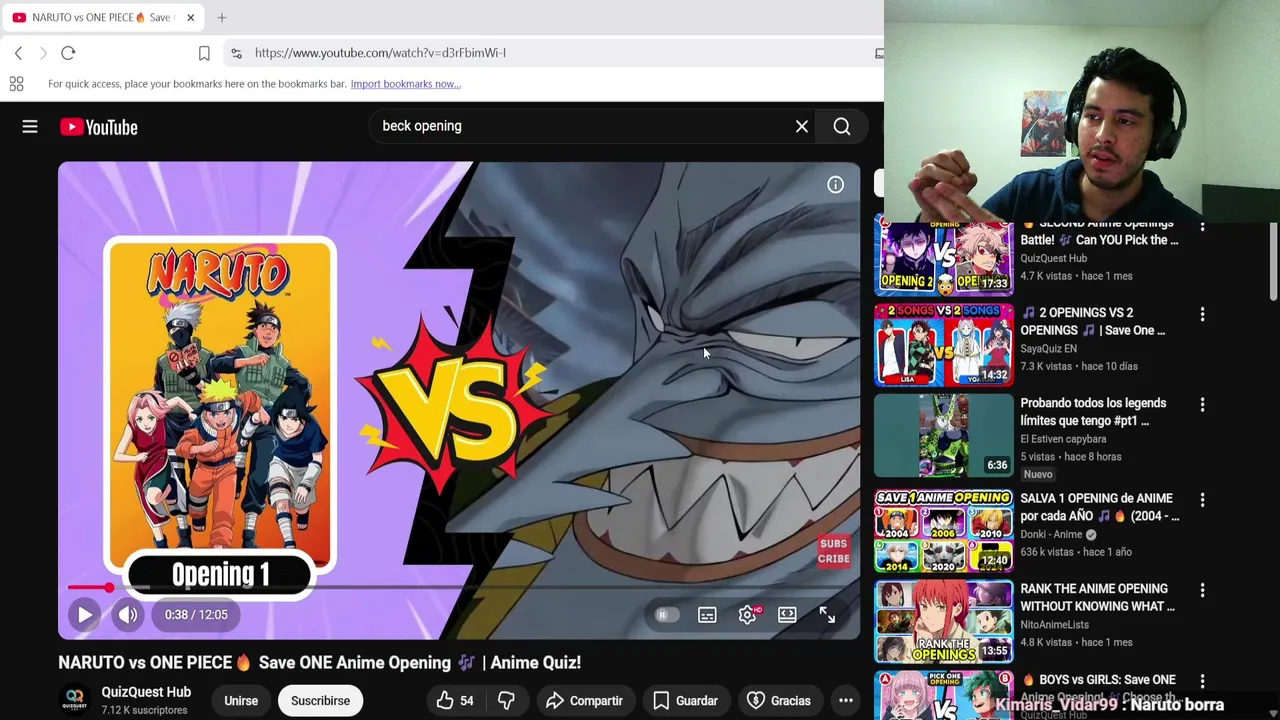Click the Unirse button
Image resolution: width=1280 pixels, height=720 pixels.
241,701
